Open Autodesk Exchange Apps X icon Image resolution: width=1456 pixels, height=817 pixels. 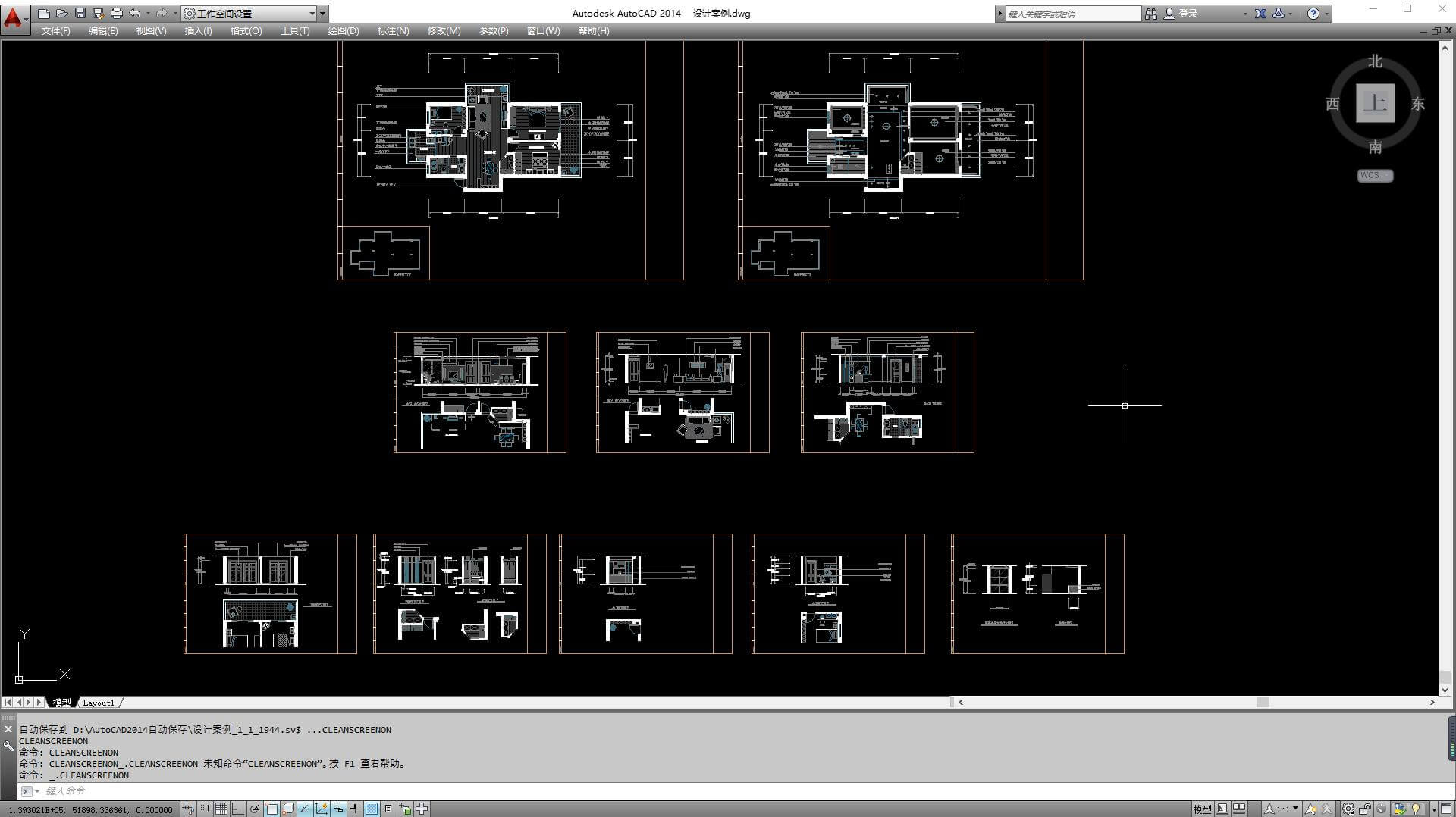click(x=1260, y=14)
